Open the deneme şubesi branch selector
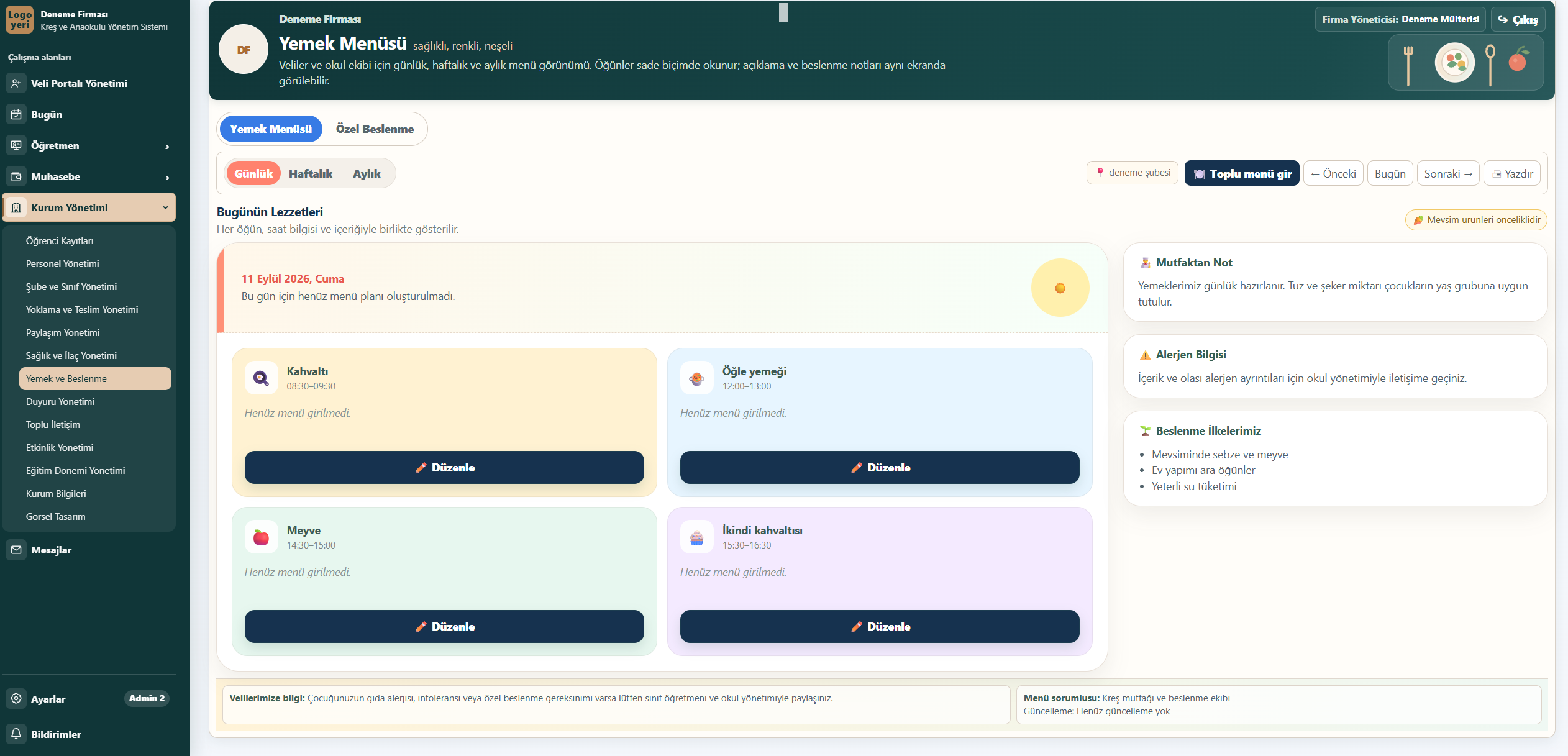This screenshot has width=1568, height=756. click(1132, 173)
